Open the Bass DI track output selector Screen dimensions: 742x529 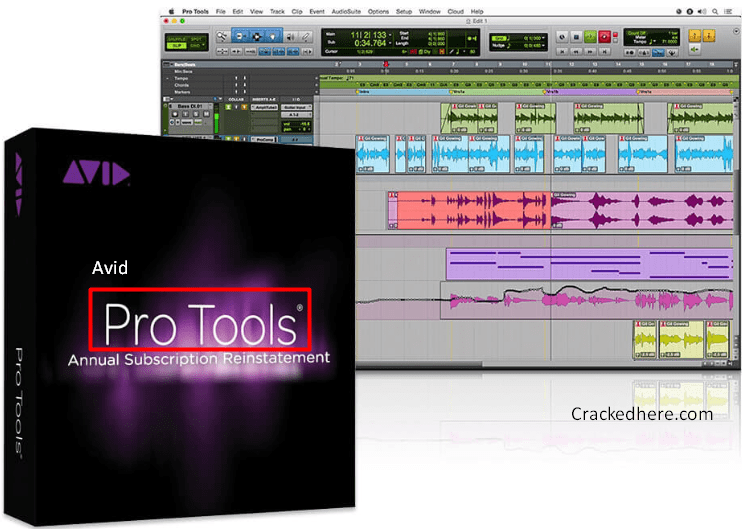(x=296, y=115)
